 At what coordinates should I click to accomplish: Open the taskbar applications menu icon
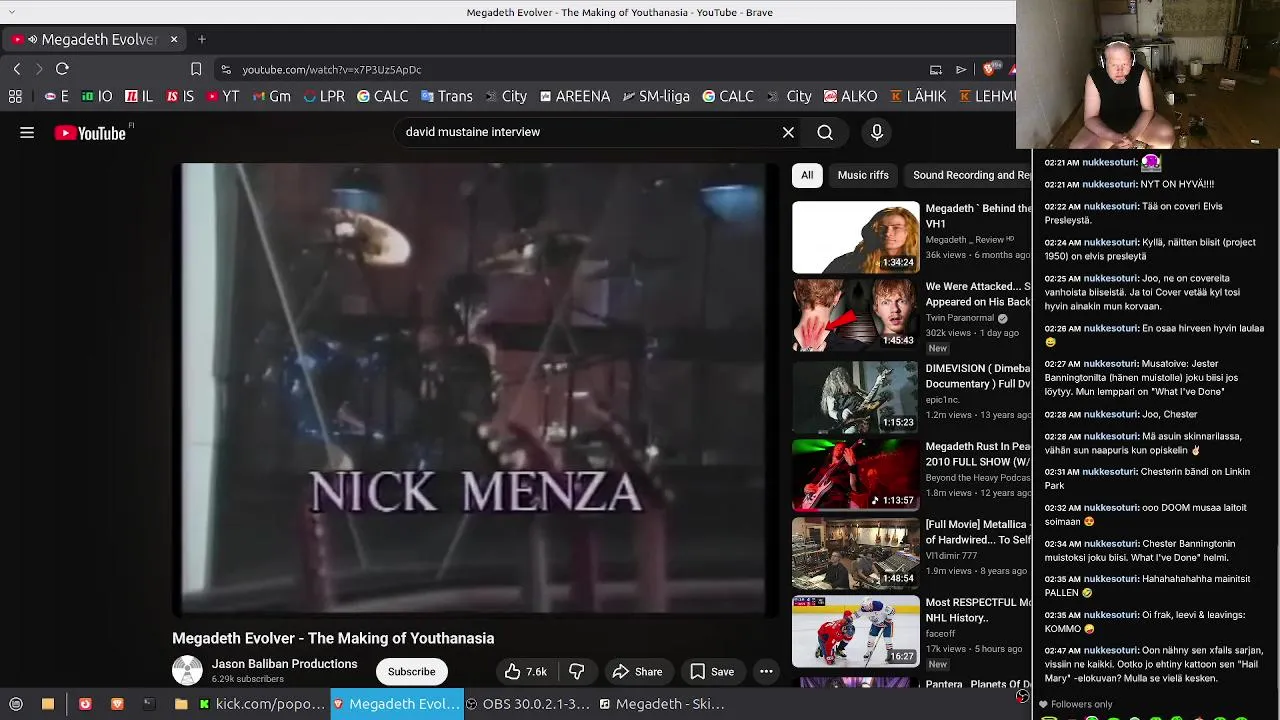click(x=16, y=704)
